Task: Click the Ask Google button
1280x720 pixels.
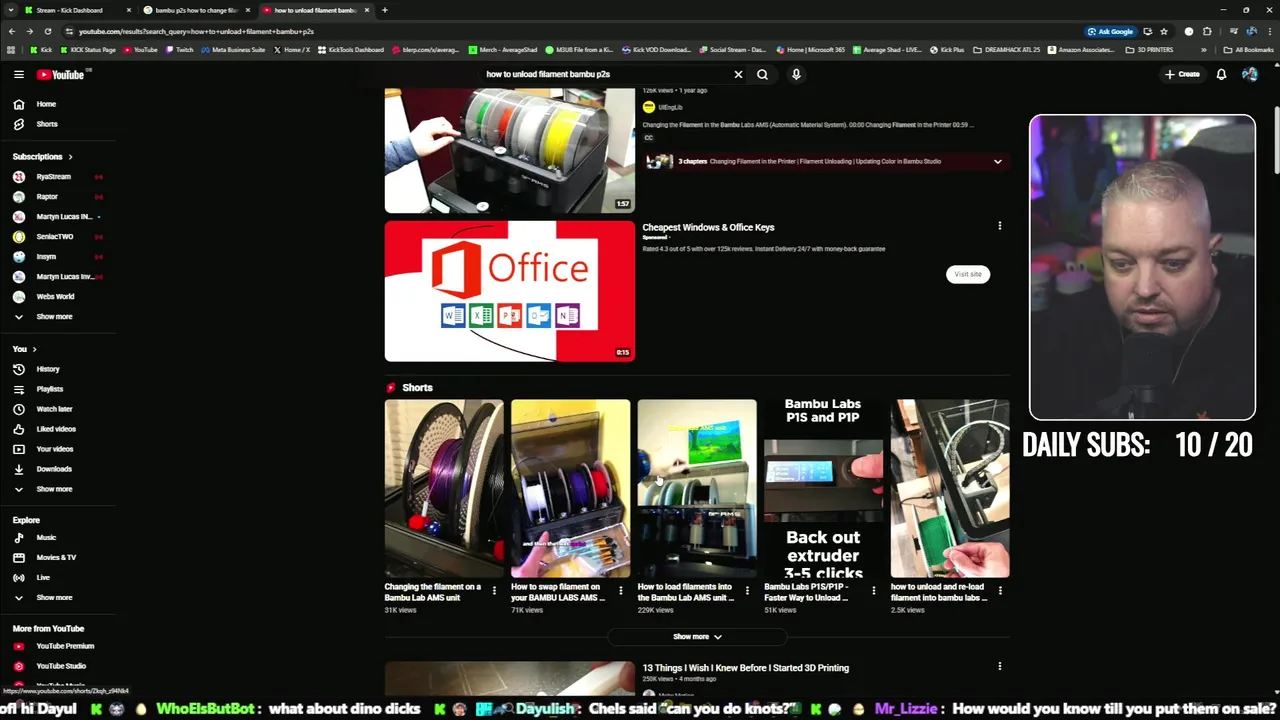Action: point(1111,31)
